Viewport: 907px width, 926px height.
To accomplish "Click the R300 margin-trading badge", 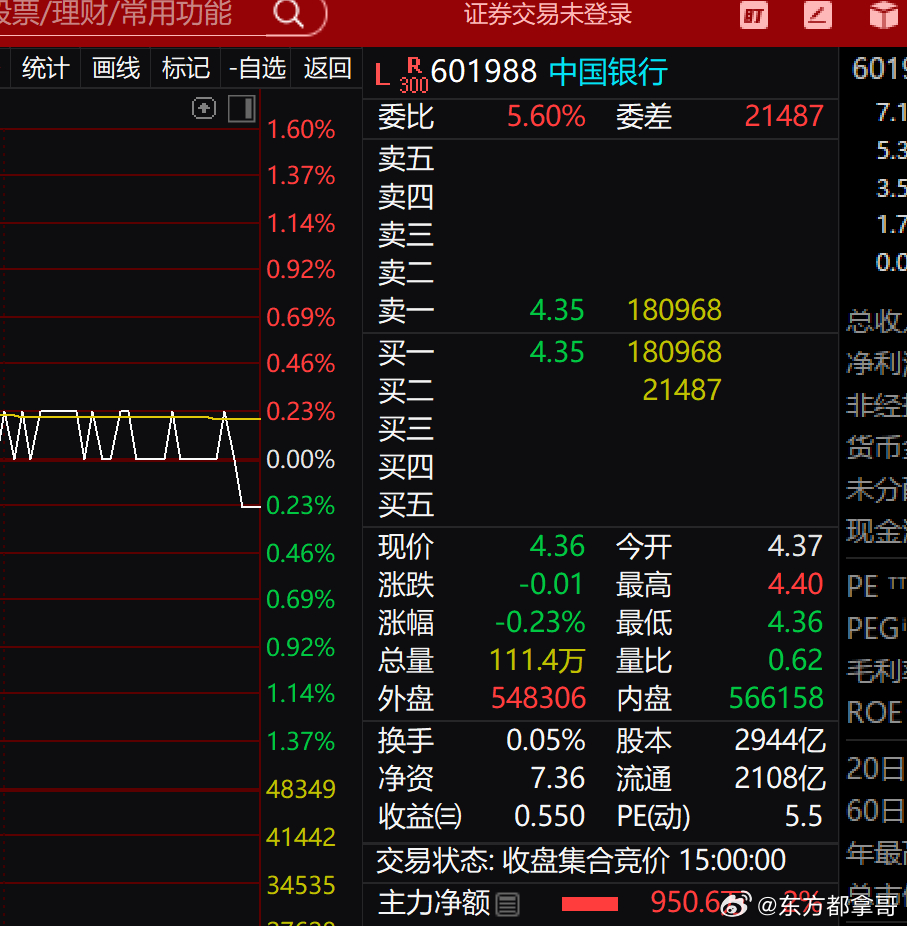I will 413,74.
